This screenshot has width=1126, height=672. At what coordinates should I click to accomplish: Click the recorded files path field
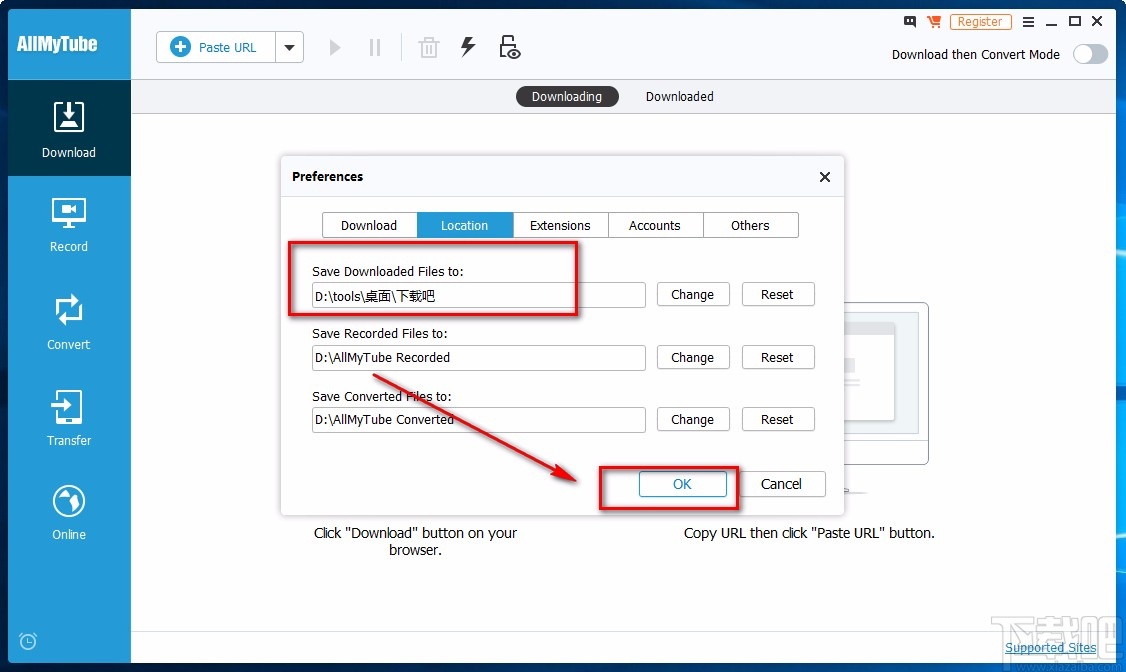pyautogui.click(x=478, y=358)
